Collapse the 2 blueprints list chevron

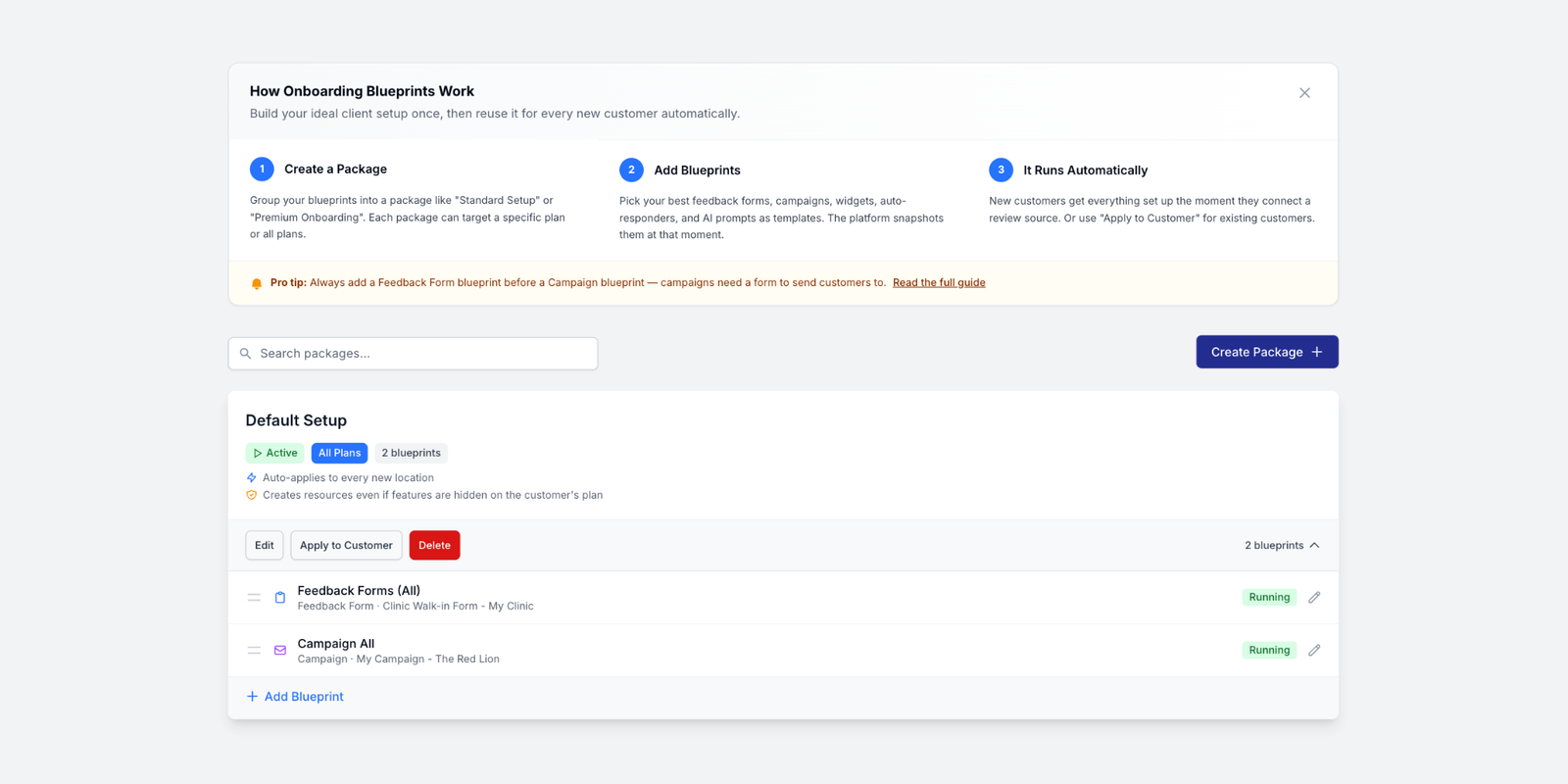point(1314,545)
